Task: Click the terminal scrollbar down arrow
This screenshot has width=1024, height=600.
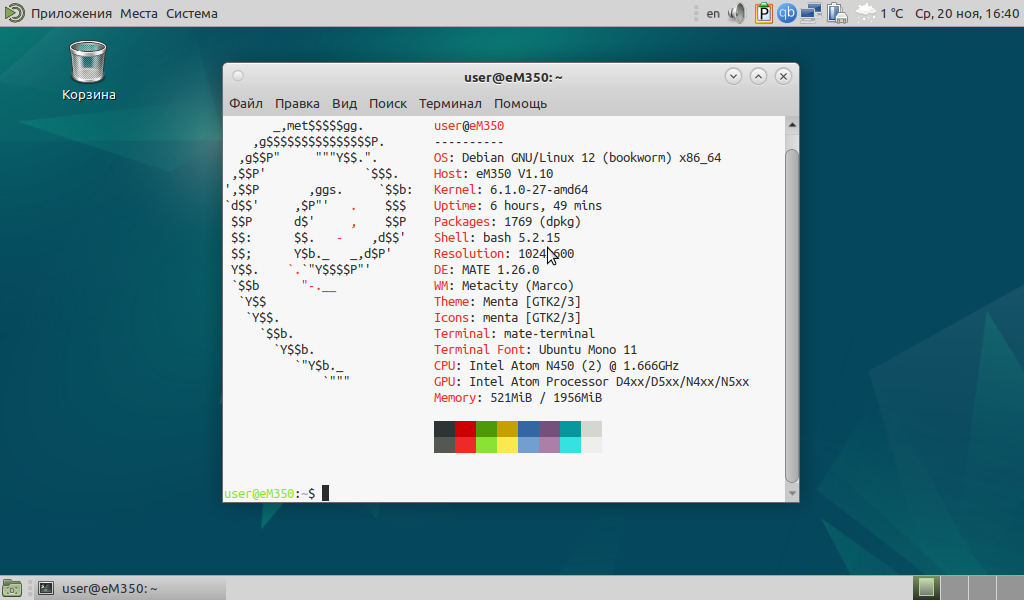Action: coord(792,494)
